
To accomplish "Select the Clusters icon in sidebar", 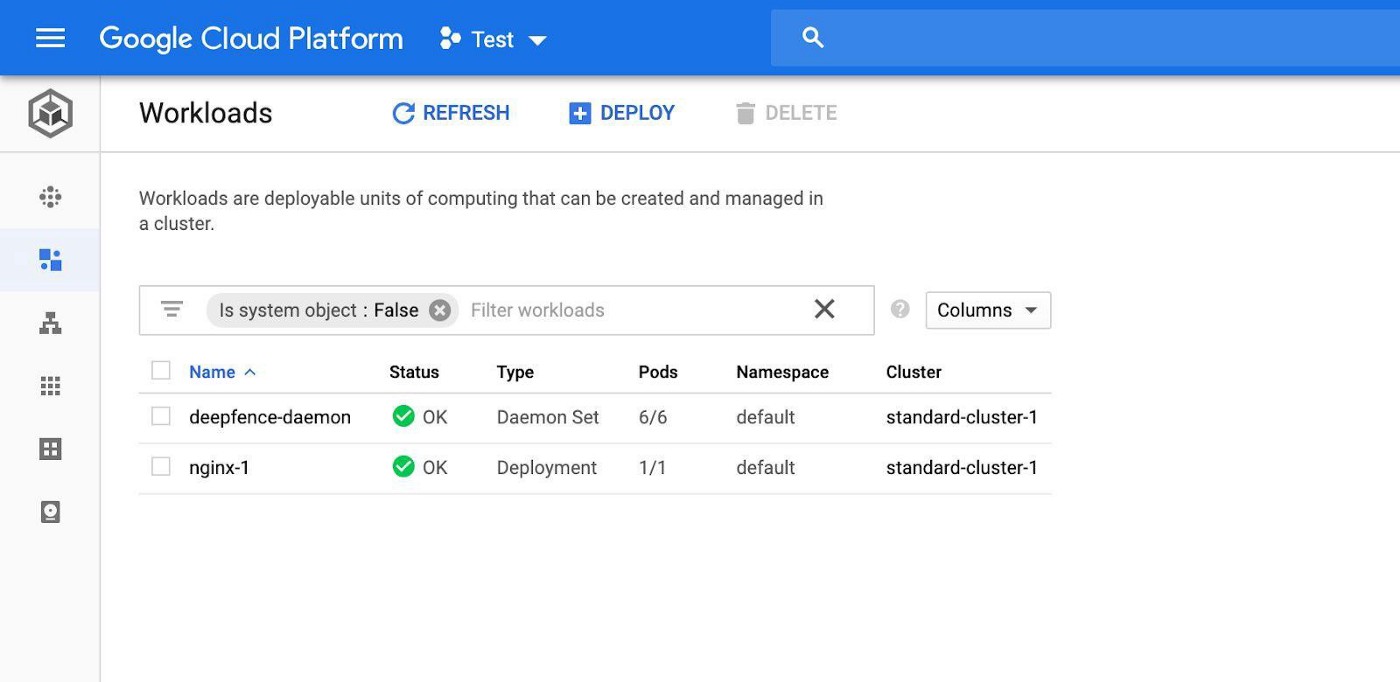I will click(x=50, y=196).
